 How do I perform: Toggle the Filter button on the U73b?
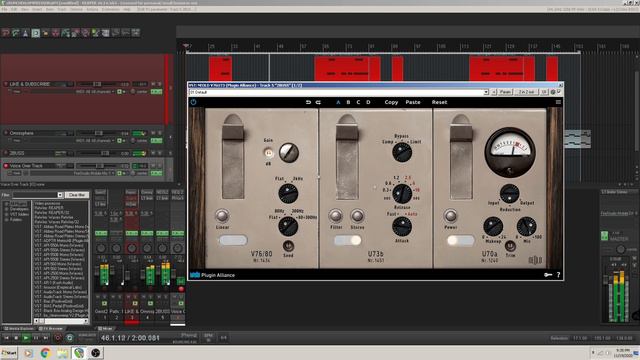(x=336, y=216)
